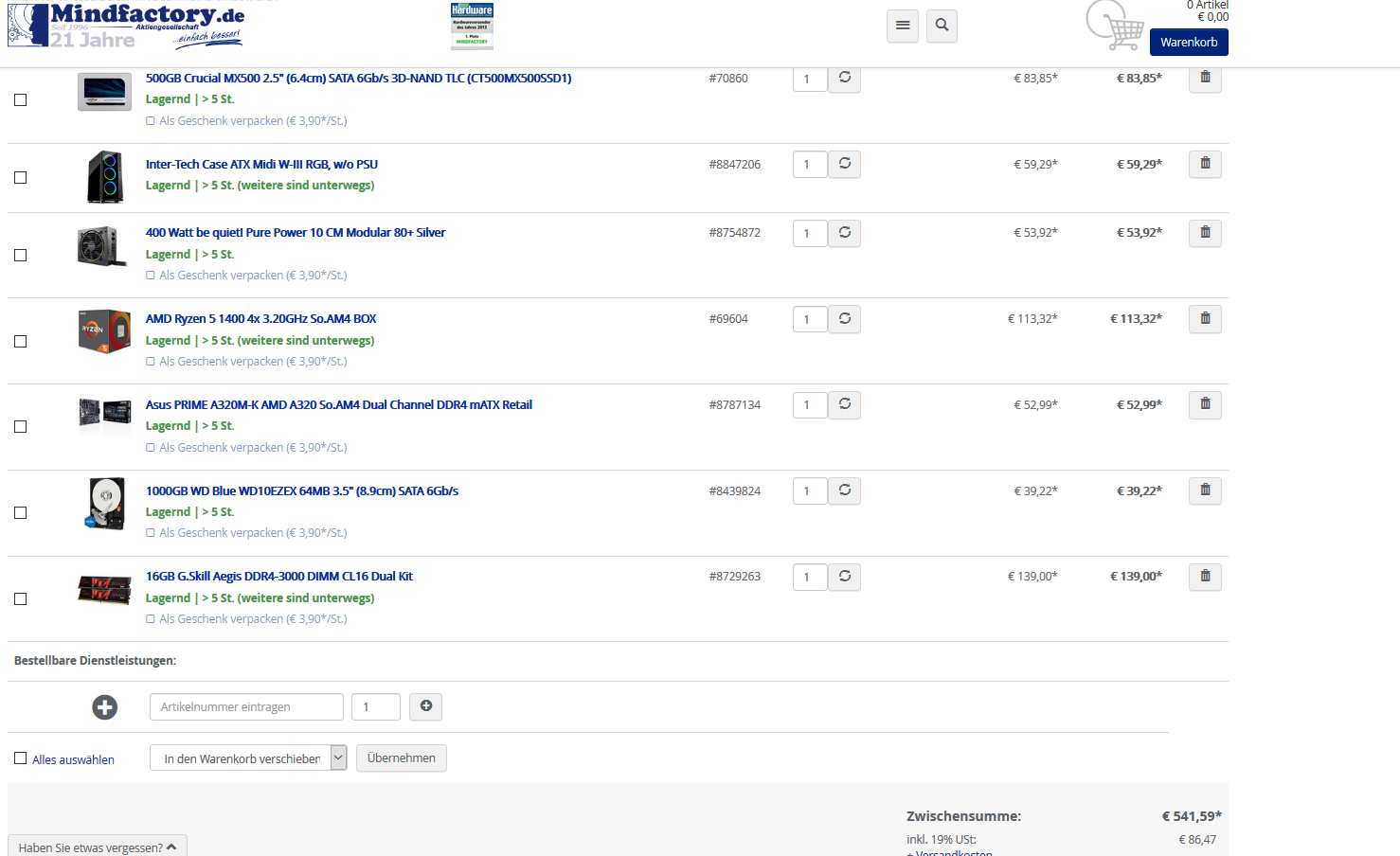Delete Inter-Tech Case with trash icon

(x=1205, y=164)
